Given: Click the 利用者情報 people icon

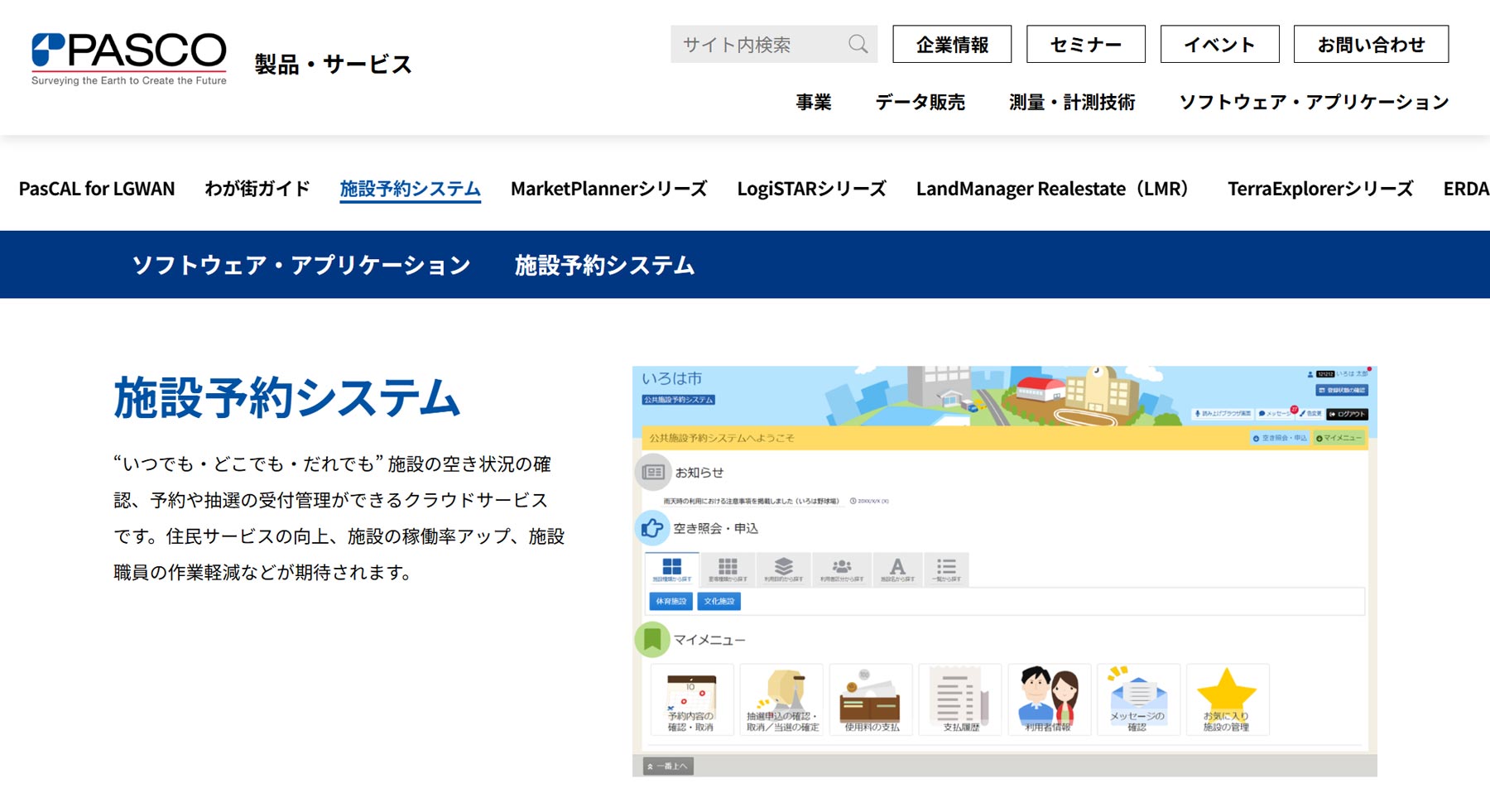Looking at the screenshot, I should point(1050,699).
